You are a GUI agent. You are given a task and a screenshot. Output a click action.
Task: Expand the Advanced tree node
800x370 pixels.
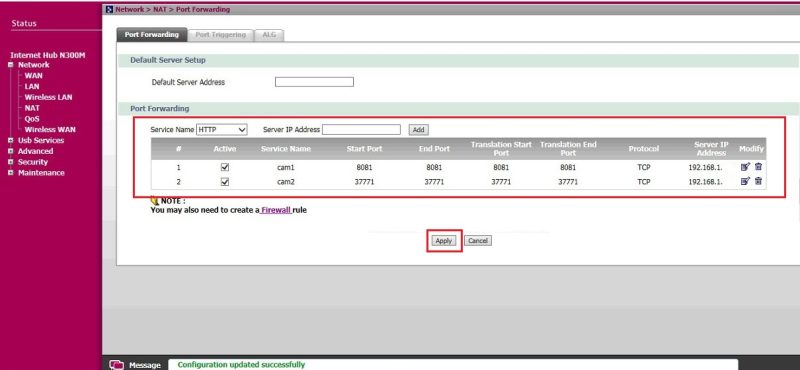pos(10,151)
